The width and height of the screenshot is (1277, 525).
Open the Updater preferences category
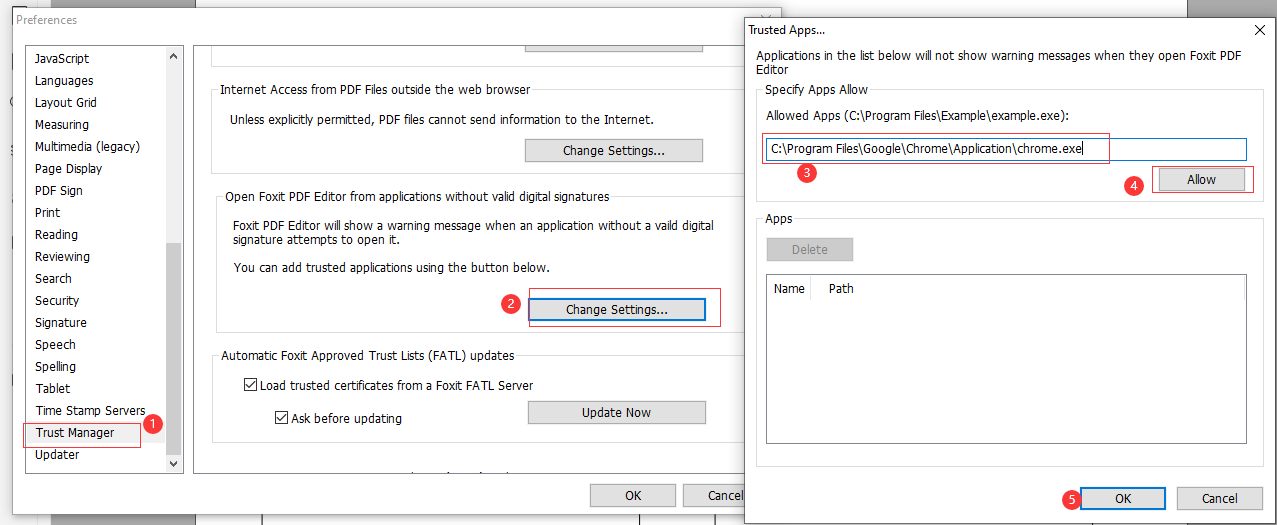tap(57, 455)
